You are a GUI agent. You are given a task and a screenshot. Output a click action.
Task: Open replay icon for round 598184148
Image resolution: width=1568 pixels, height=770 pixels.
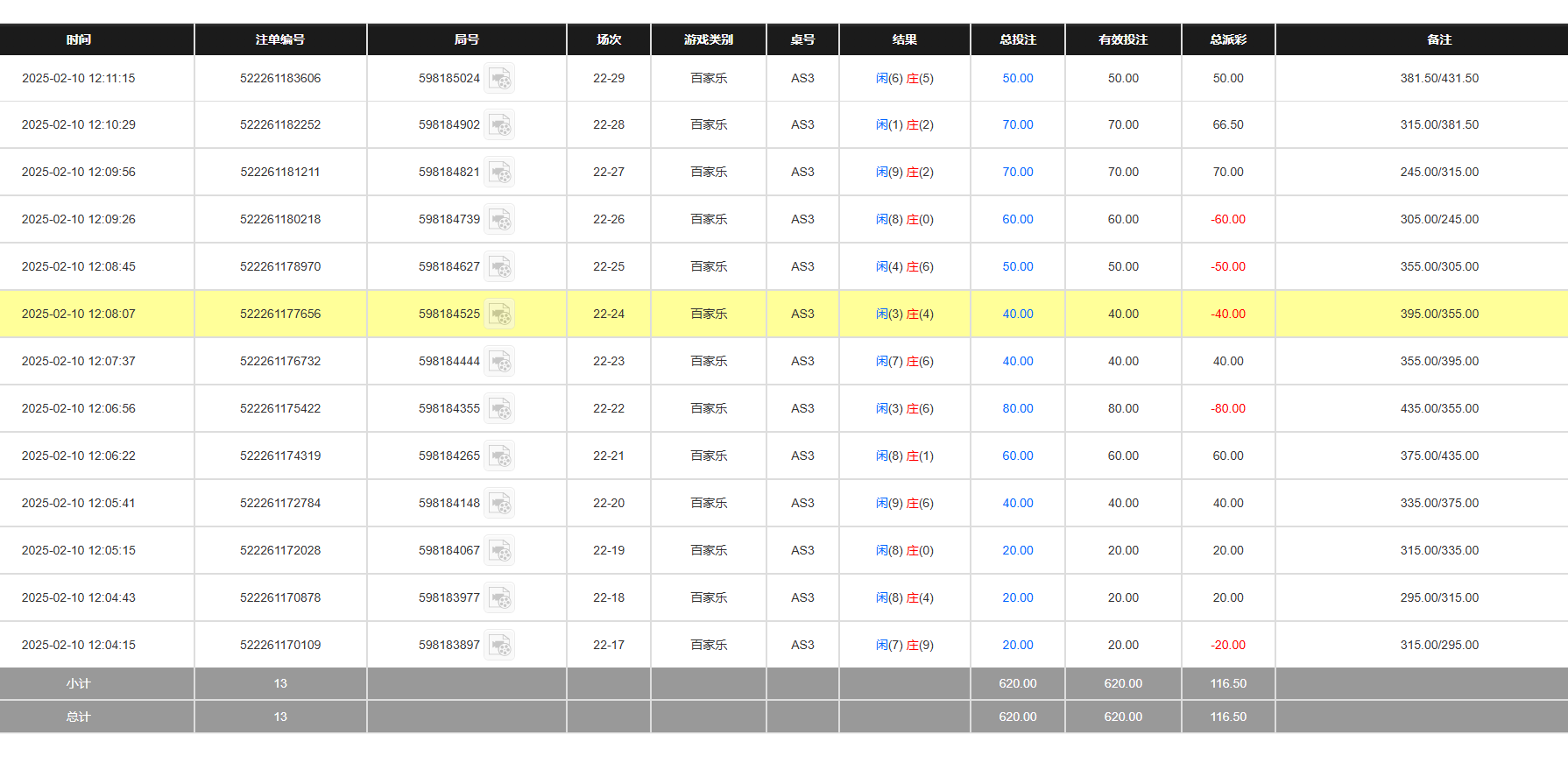tap(499, 504)
